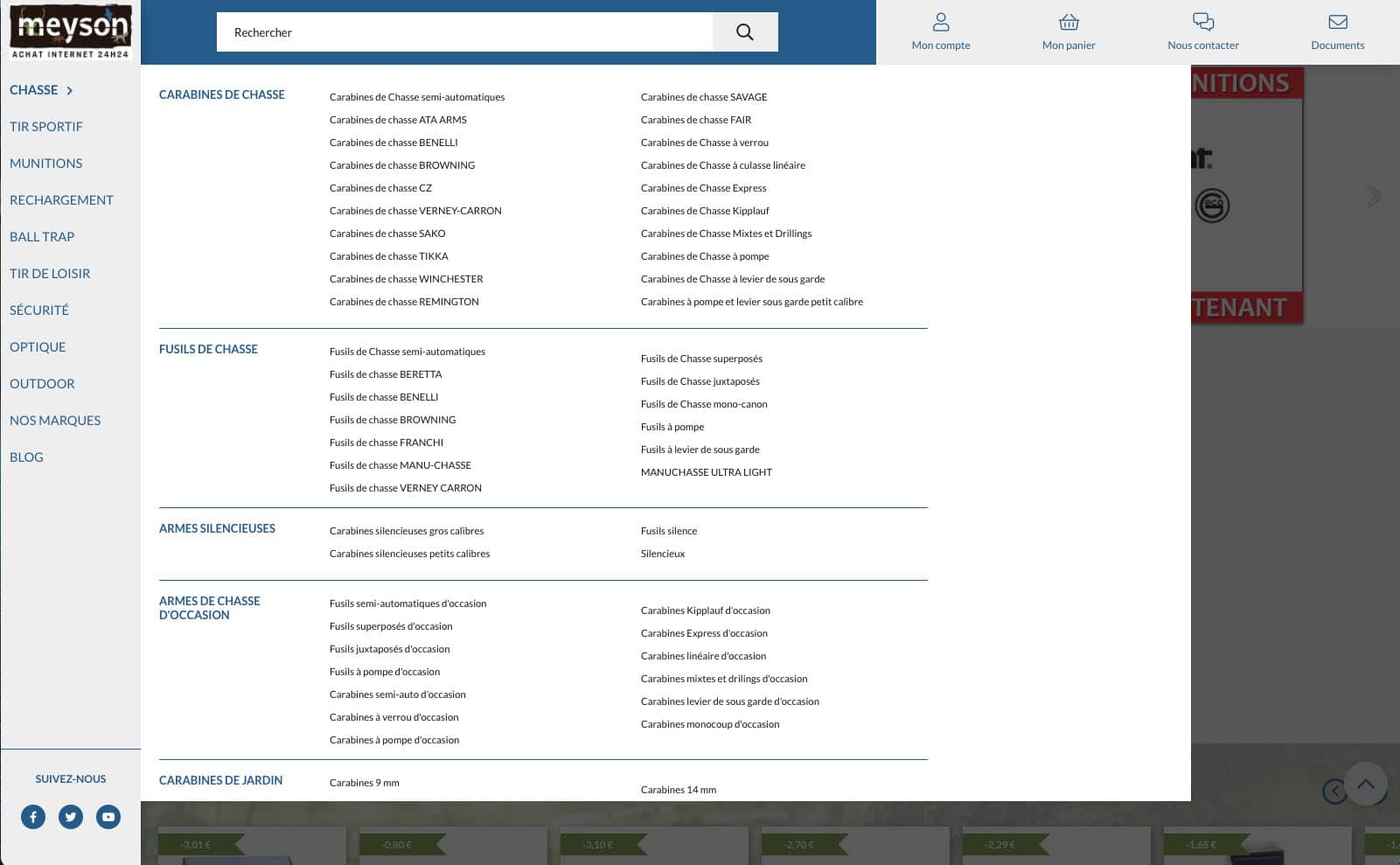
Task: Select Carabines à pompe et levier petit calibre
Action: [752, 302]
